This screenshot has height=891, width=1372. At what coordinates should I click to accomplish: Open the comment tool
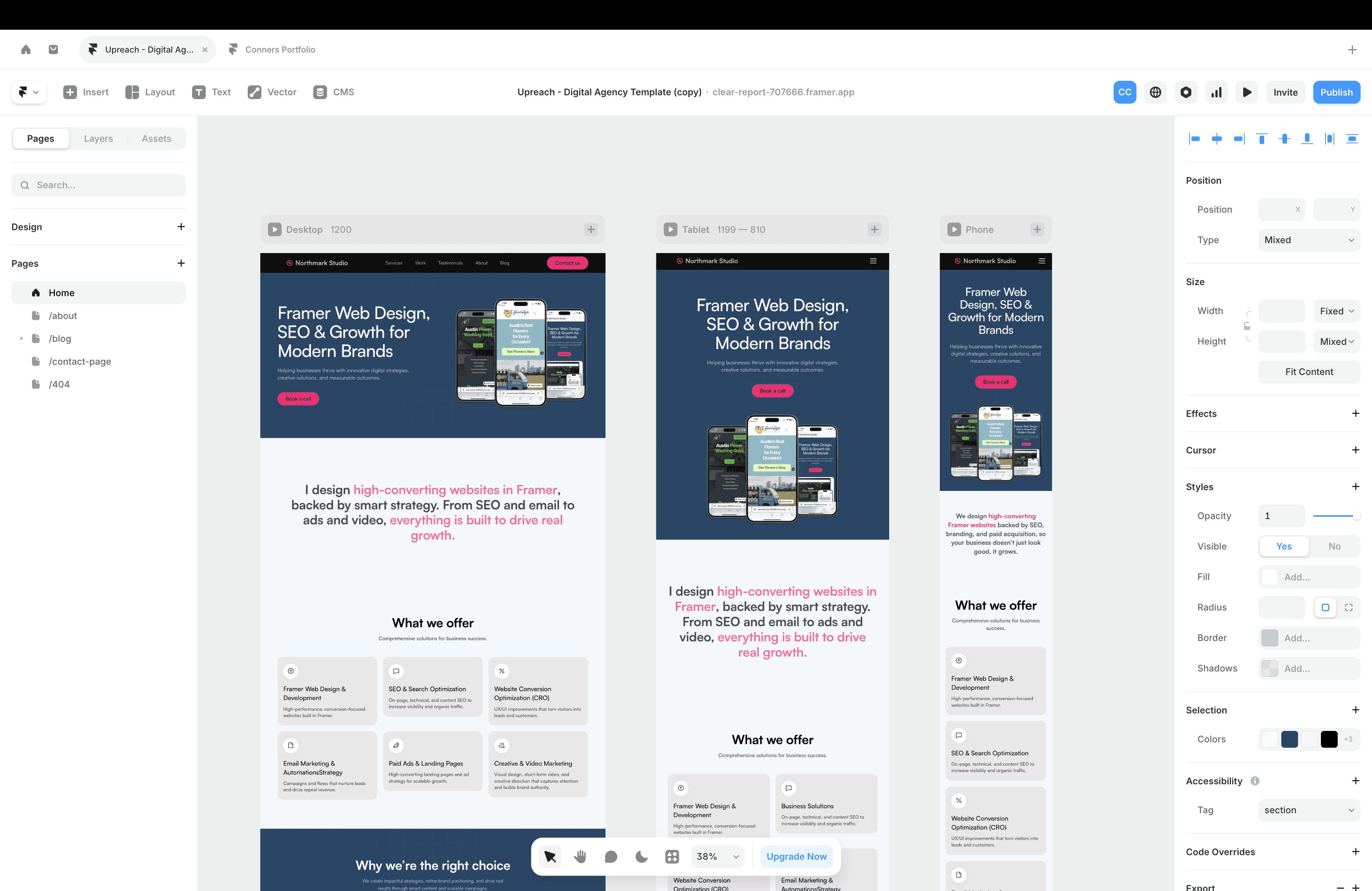(x=611, y=856)
